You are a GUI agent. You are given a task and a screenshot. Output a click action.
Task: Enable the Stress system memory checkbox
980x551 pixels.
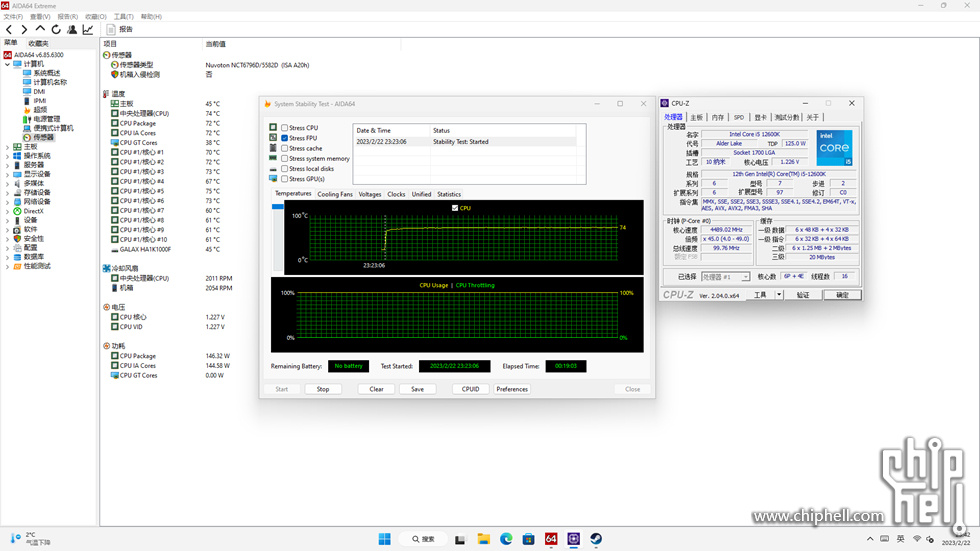click(x=284, y=159)
